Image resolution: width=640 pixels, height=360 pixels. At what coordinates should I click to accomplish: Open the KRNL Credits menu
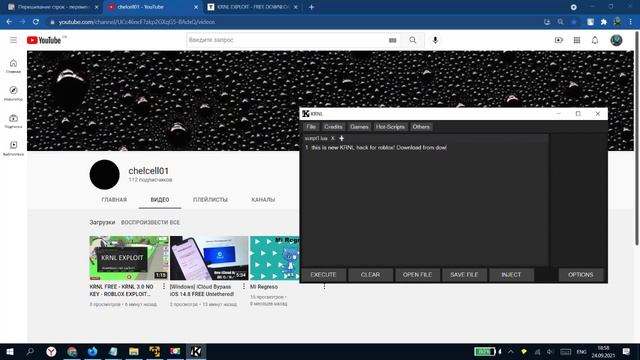click(333, 127)
